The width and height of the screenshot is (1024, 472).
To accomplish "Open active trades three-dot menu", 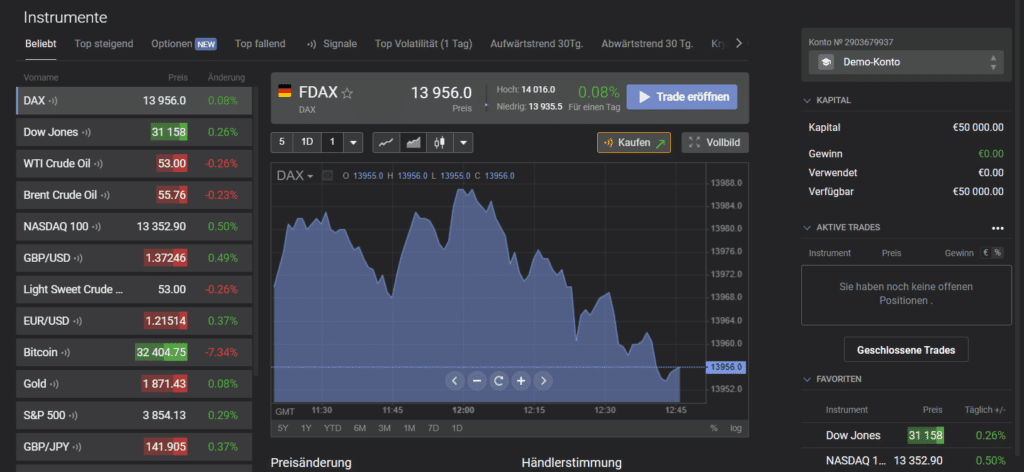I will 997,228.
